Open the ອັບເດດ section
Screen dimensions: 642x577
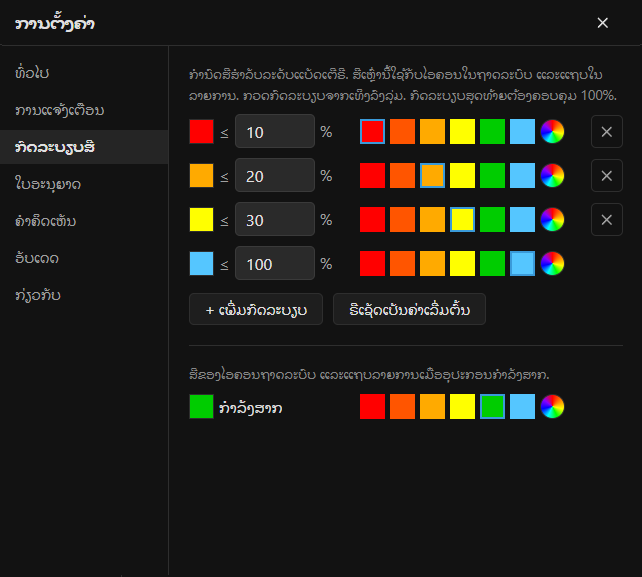click(x=84, y=258)
